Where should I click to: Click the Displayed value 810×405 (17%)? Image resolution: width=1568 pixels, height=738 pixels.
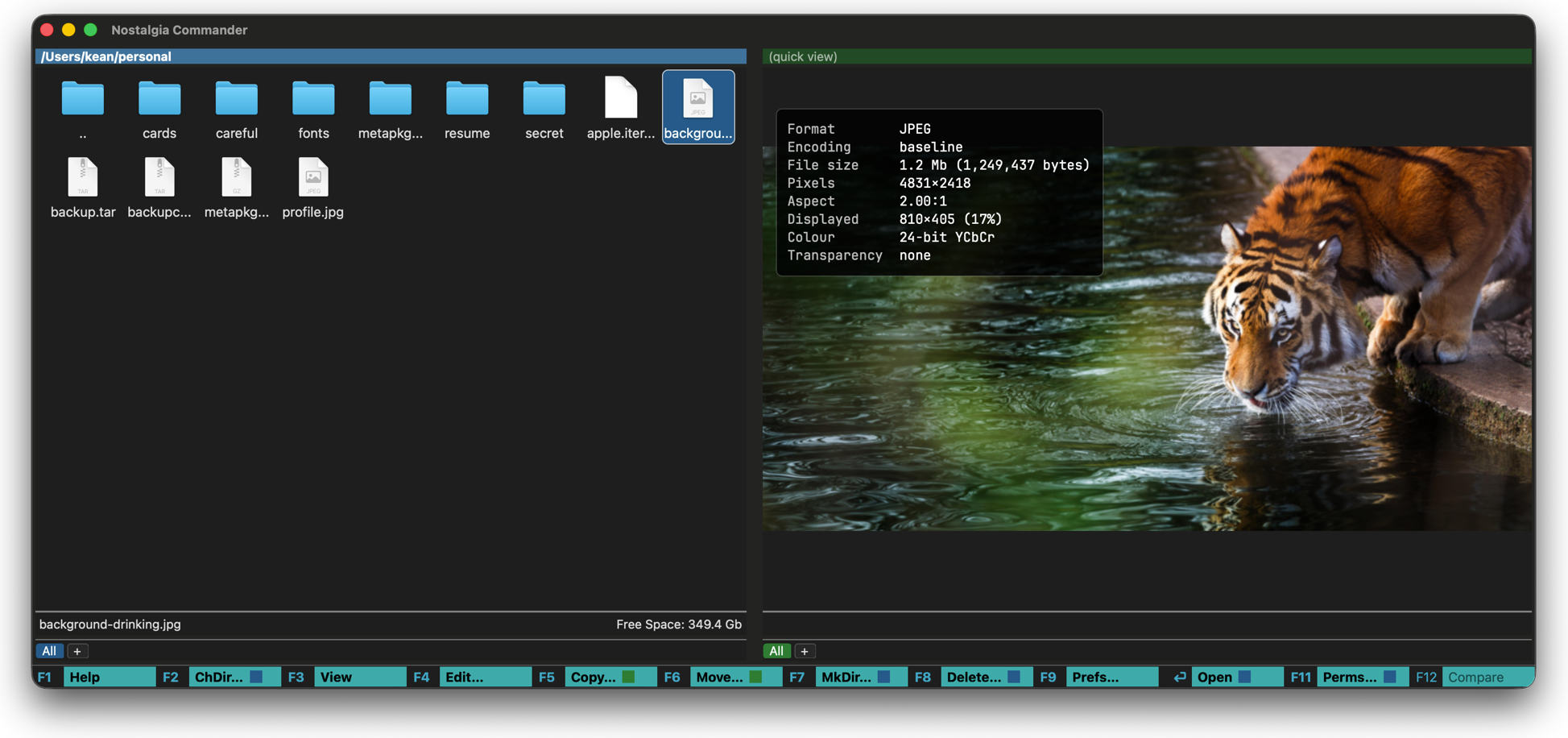click(950, 219)
